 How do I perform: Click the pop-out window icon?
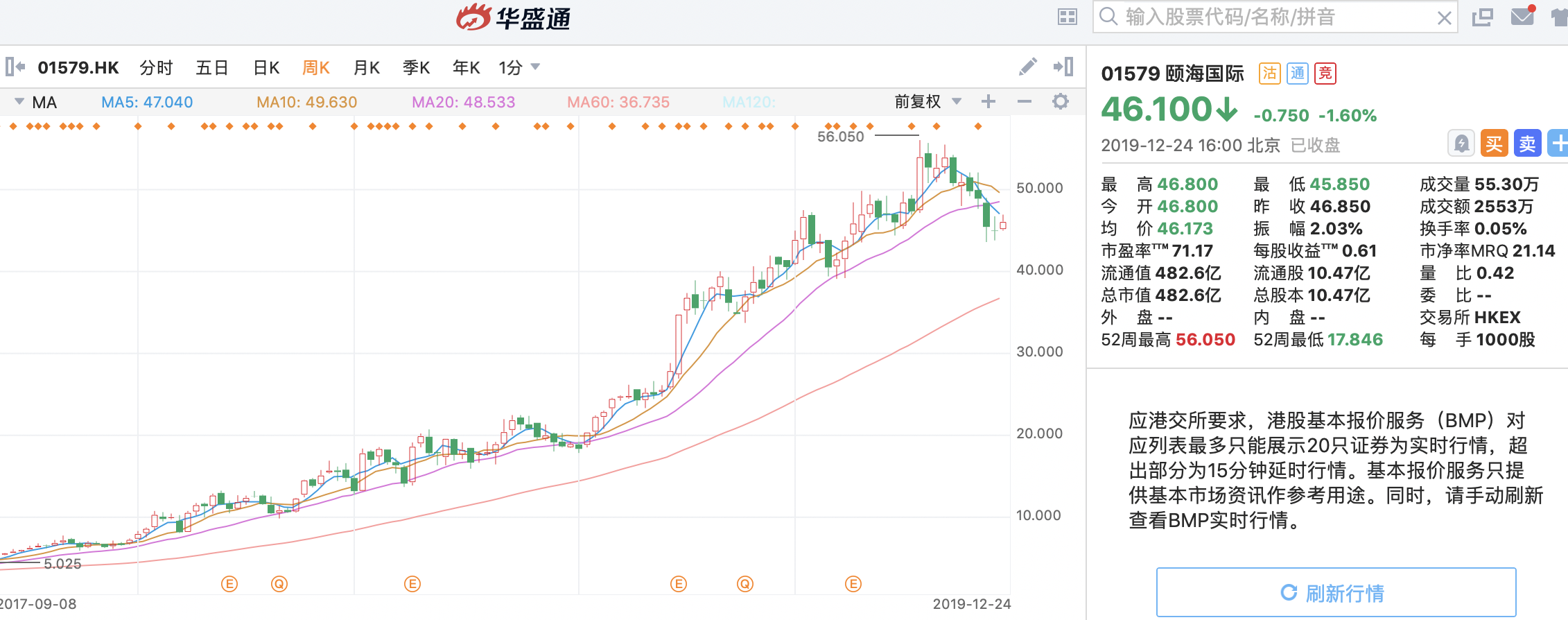[x=1482, y=17]
